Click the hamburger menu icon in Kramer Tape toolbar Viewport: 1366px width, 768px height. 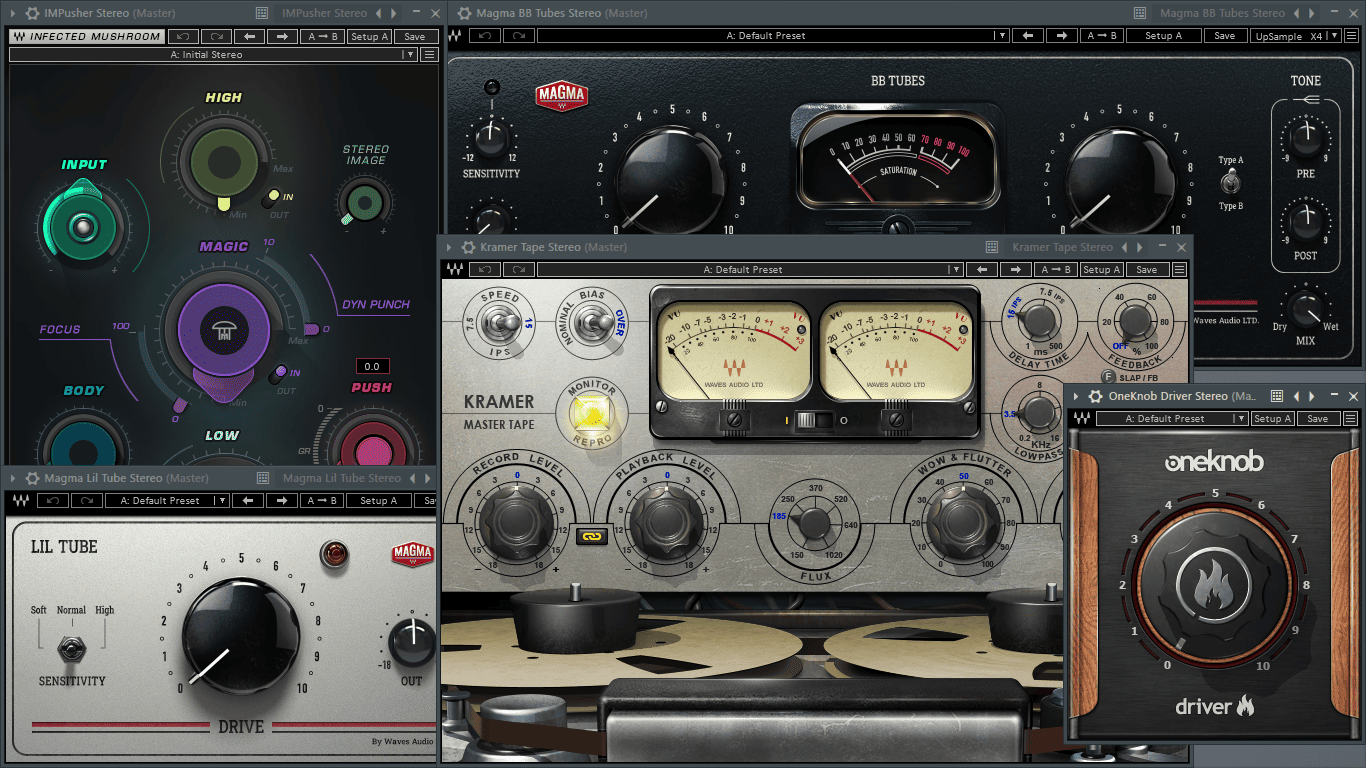[x=1180, y=269]
